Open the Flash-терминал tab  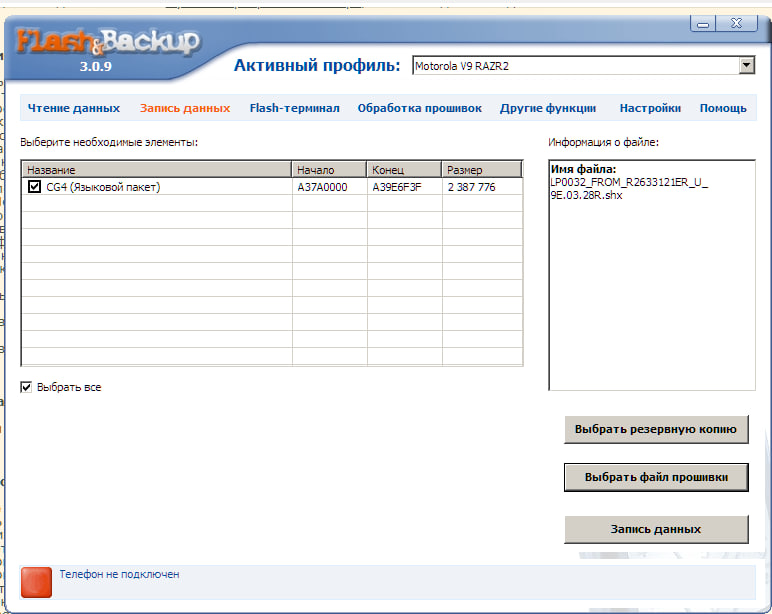click(x=294, y=108)
